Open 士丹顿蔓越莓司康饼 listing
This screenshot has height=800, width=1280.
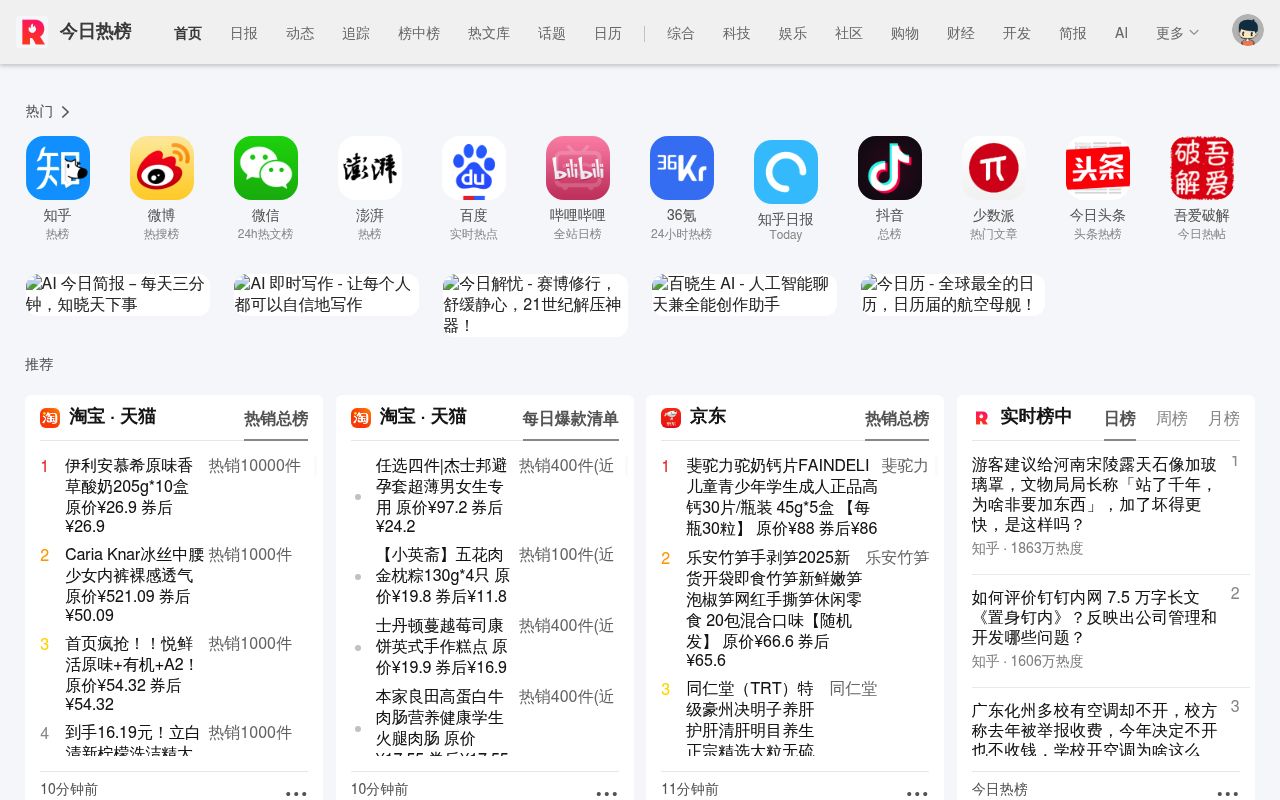(443, 646)
